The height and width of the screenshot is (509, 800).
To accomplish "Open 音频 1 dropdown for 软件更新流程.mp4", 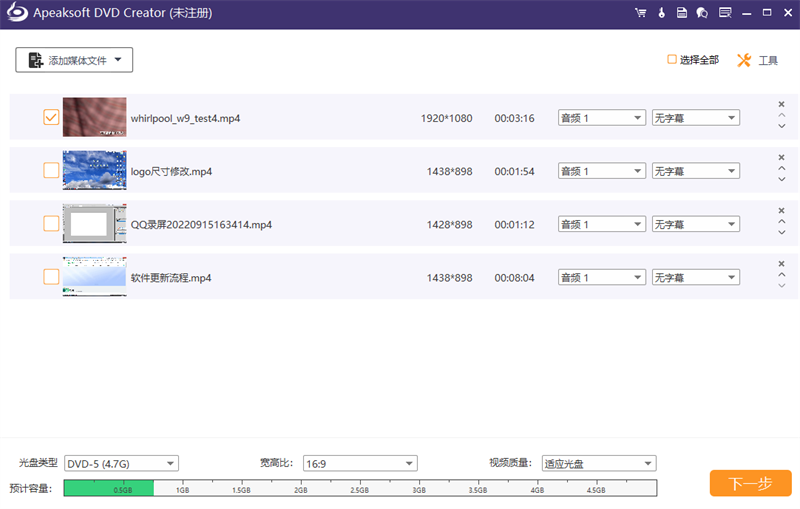I will 602,277.
